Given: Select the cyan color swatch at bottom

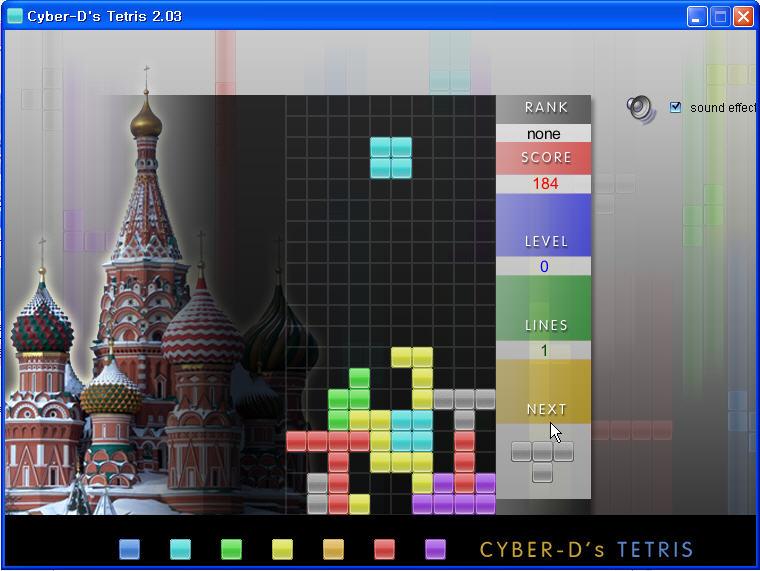Looking at the screenshot, I should [180, 549].
